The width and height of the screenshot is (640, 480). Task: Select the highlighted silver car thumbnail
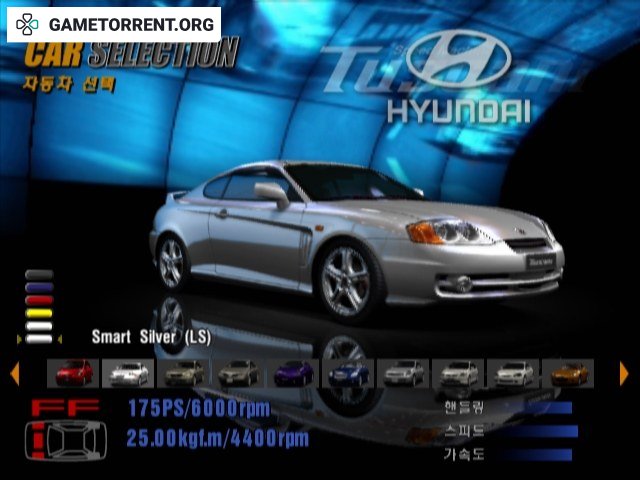coord(128,373)
